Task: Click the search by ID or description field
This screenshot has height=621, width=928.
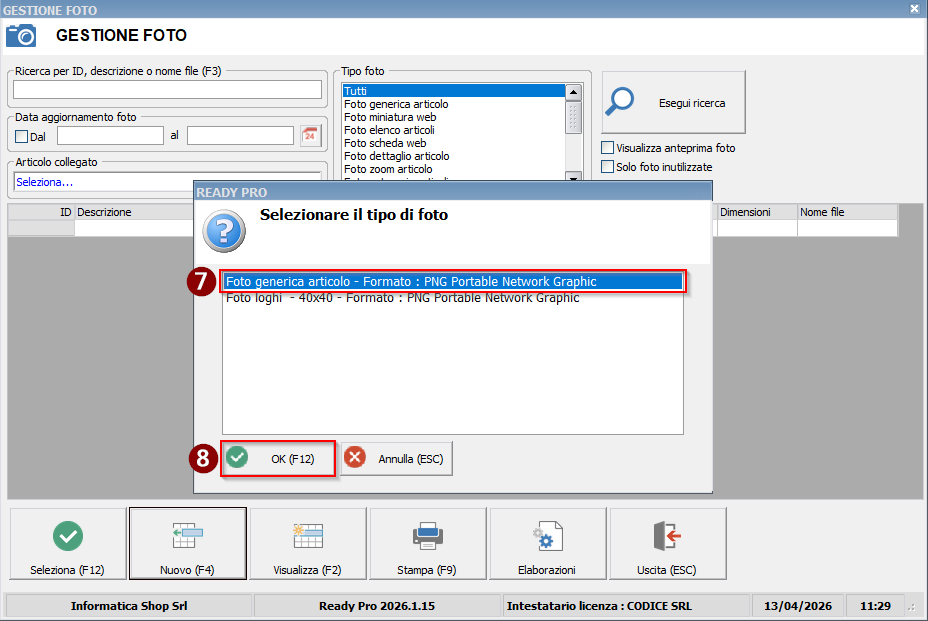Action: 167,90
